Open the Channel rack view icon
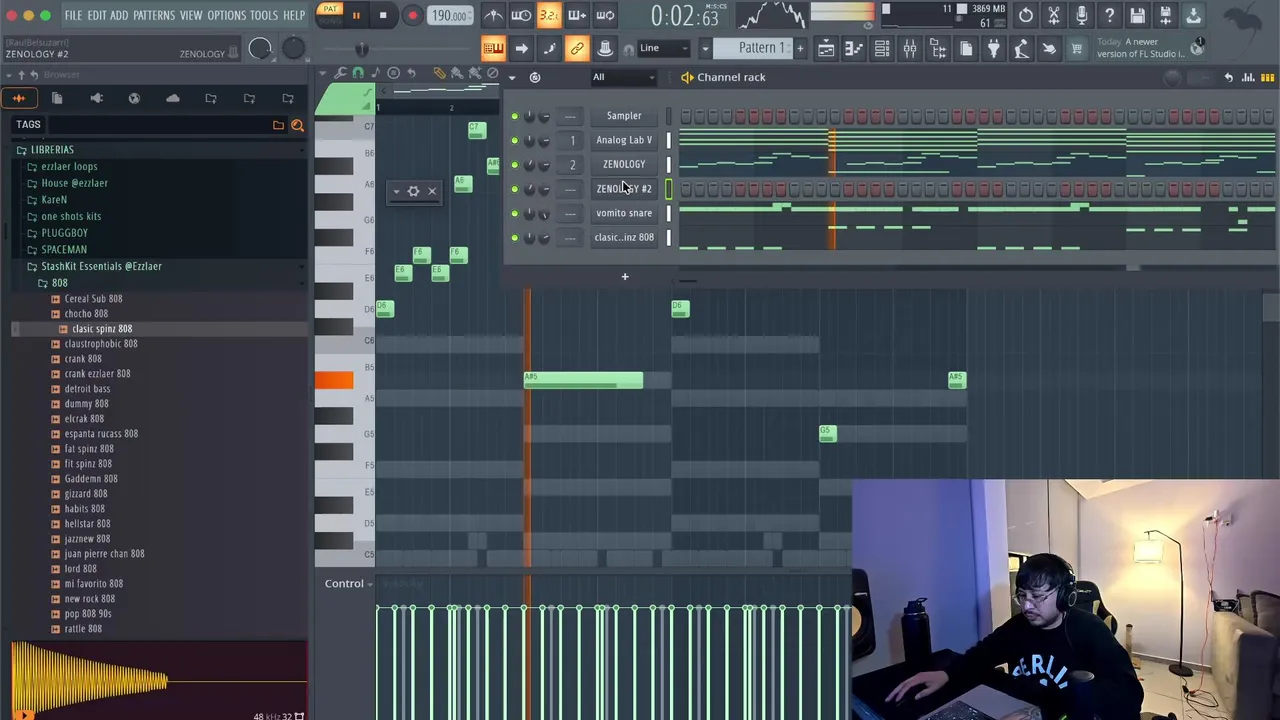Screen dimensions: 1280x720 click(882, 48)
